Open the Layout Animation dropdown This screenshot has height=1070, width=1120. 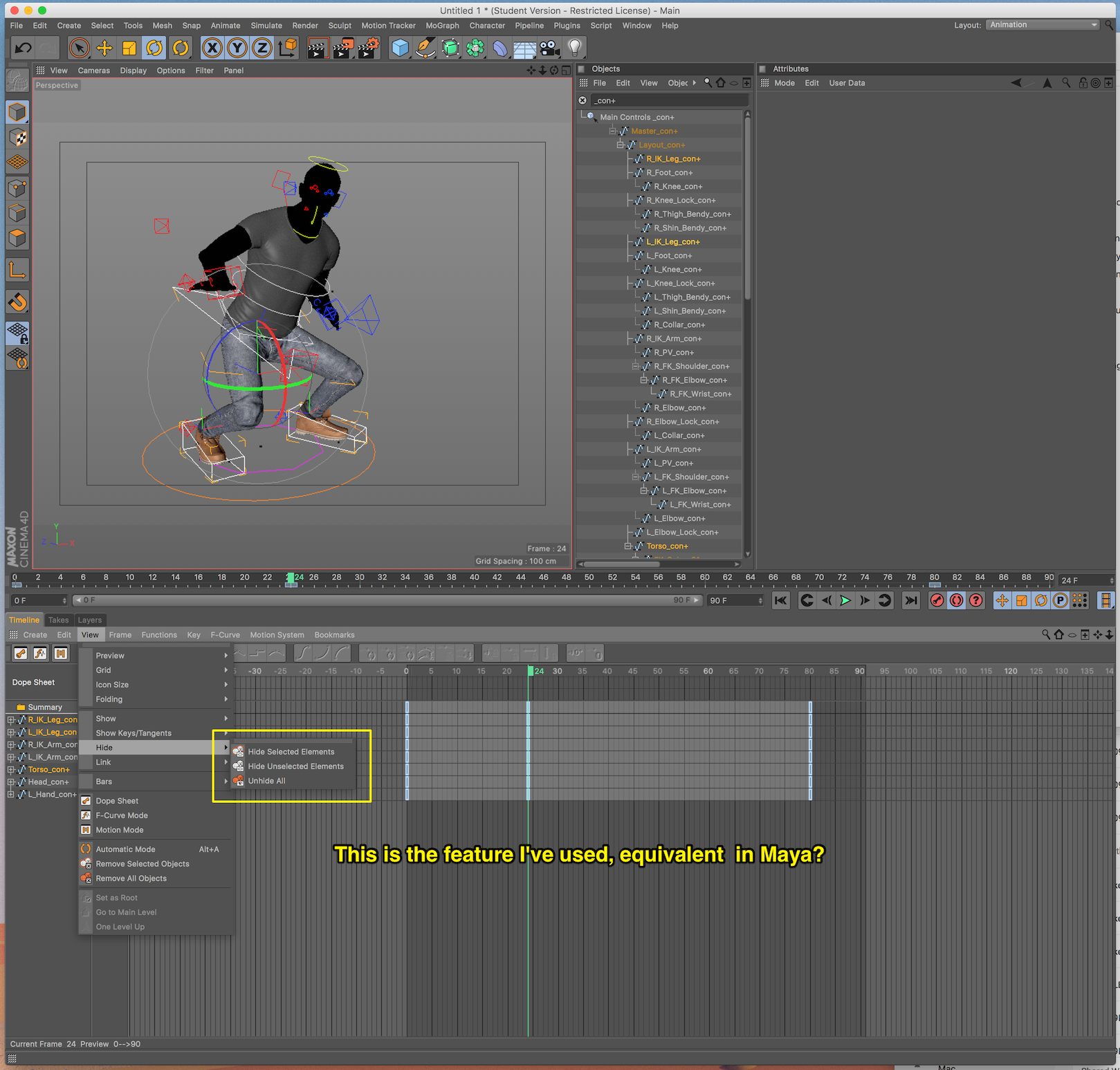(1043, 25)
